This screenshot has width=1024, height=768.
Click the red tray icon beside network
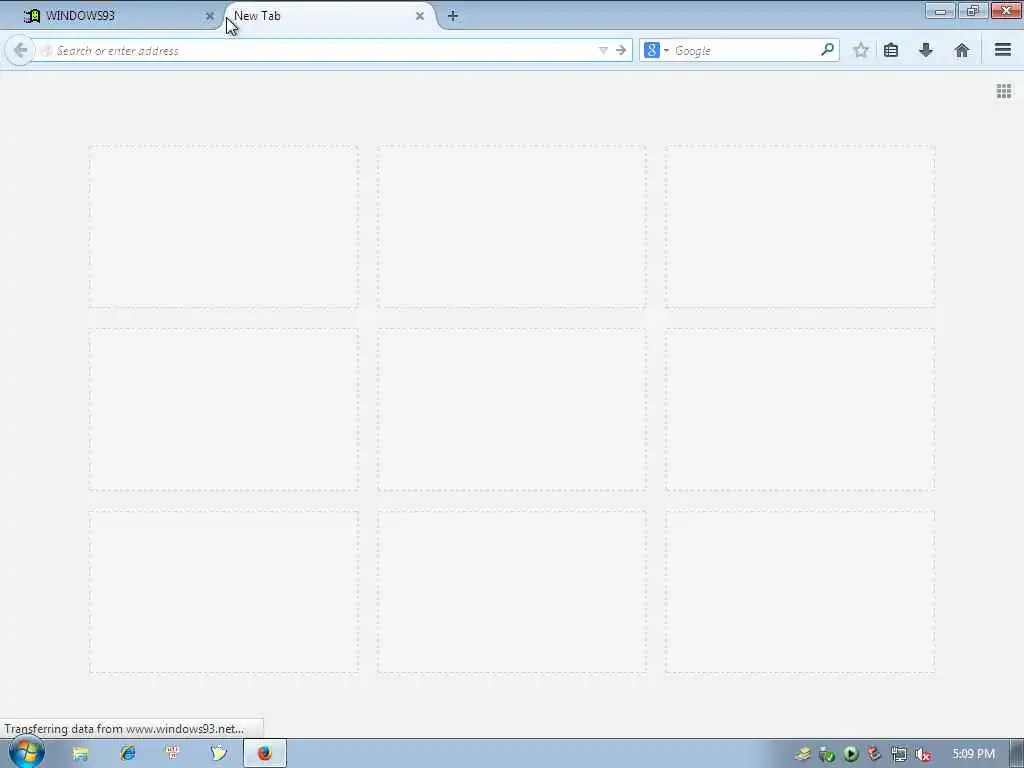pos(874,754)
